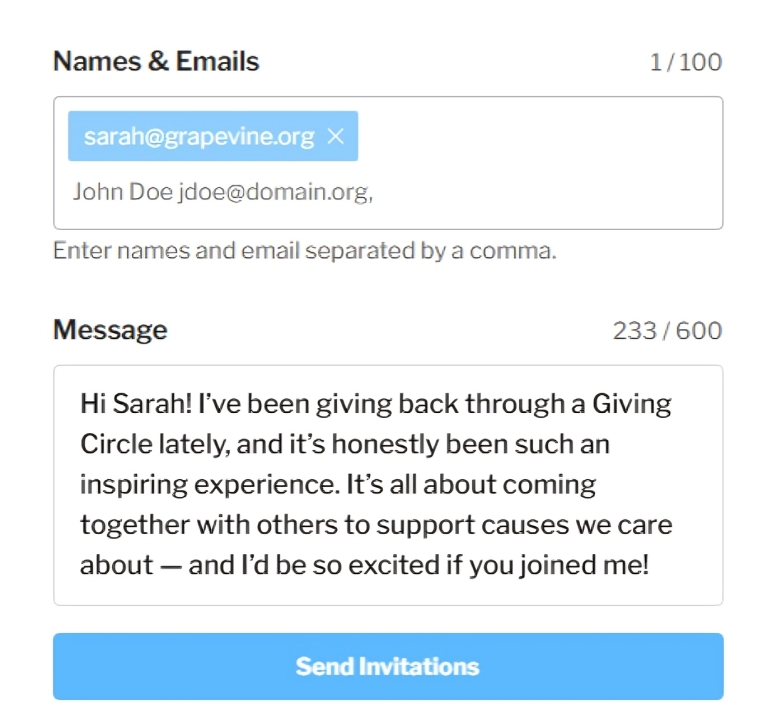The width and height of the screenshot is (777, 723).
Task: Click the word "Circle" in message
Action: (115, 445)
